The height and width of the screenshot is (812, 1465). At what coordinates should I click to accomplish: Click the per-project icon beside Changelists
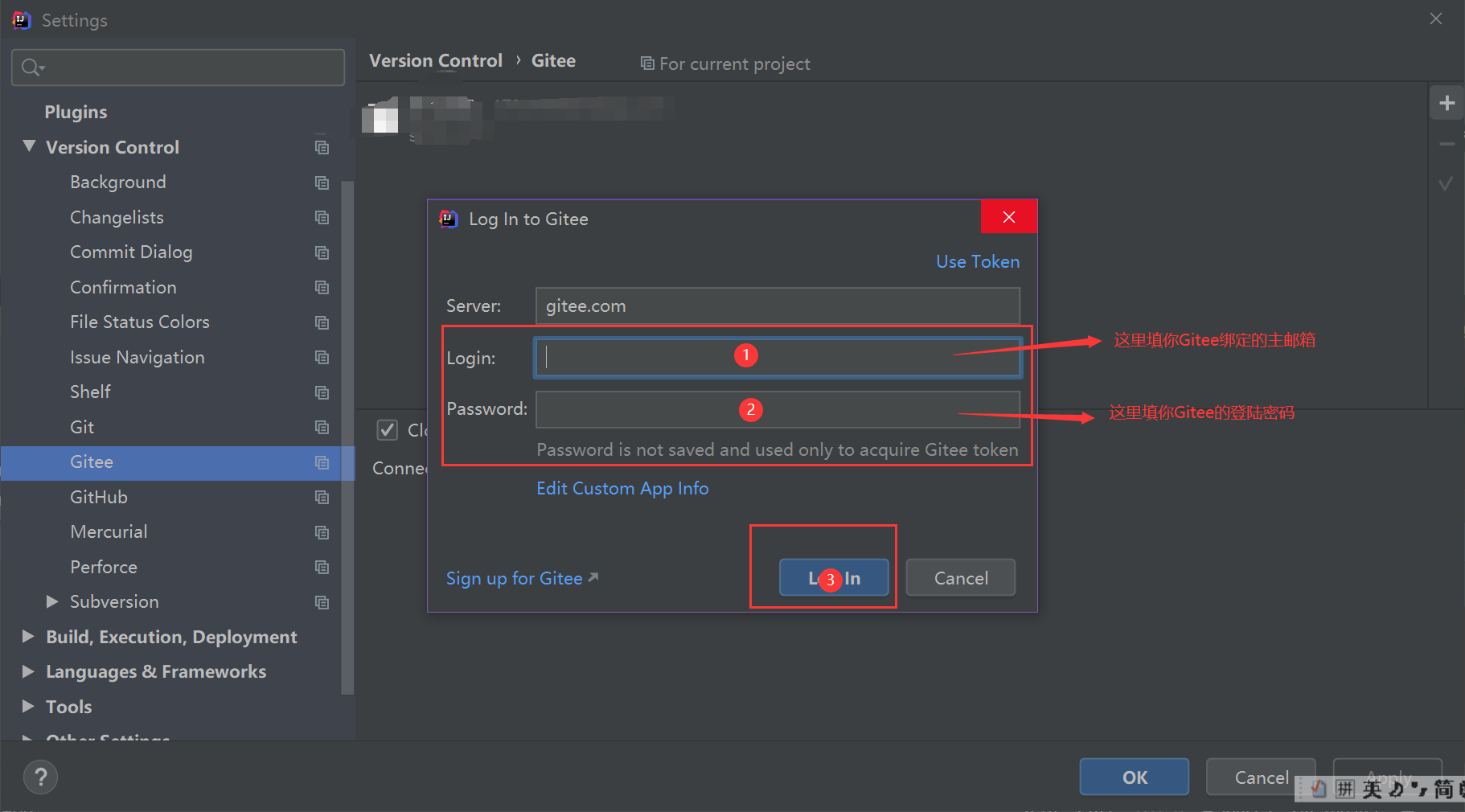click(x=322, y=217)
